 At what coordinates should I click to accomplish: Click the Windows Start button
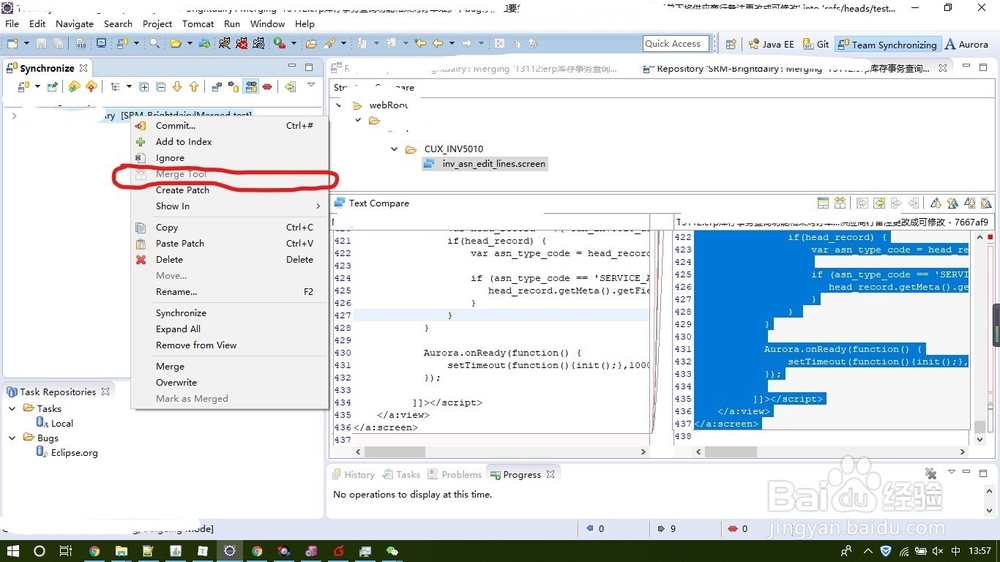[13, 551]
